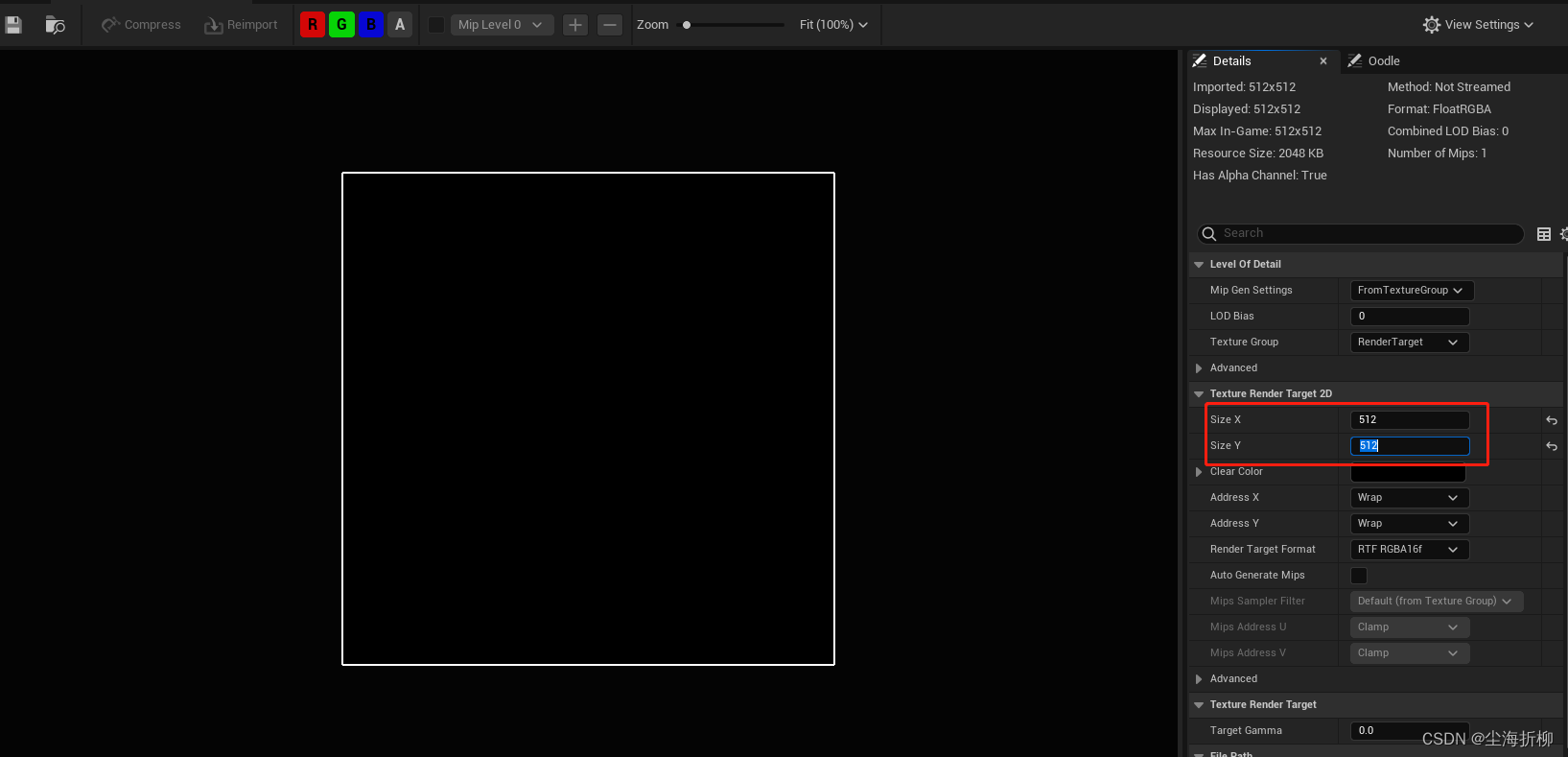The image size is (1568, 757).
Task: Enable Auto Generate Mips checkbox
Action: tap(1359, 576)
